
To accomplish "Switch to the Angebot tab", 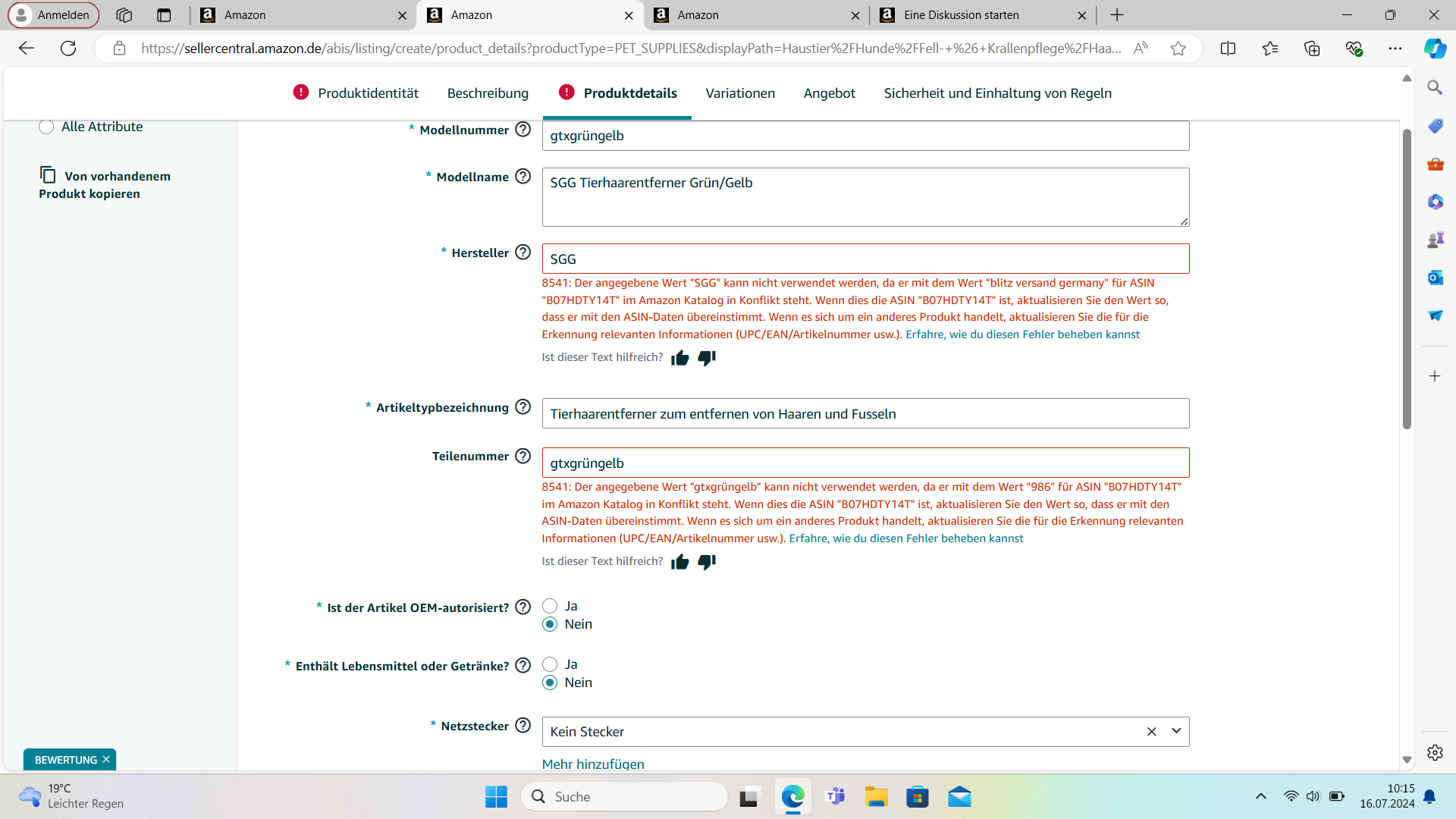I will pyautogui.click(x=829, y=93).
